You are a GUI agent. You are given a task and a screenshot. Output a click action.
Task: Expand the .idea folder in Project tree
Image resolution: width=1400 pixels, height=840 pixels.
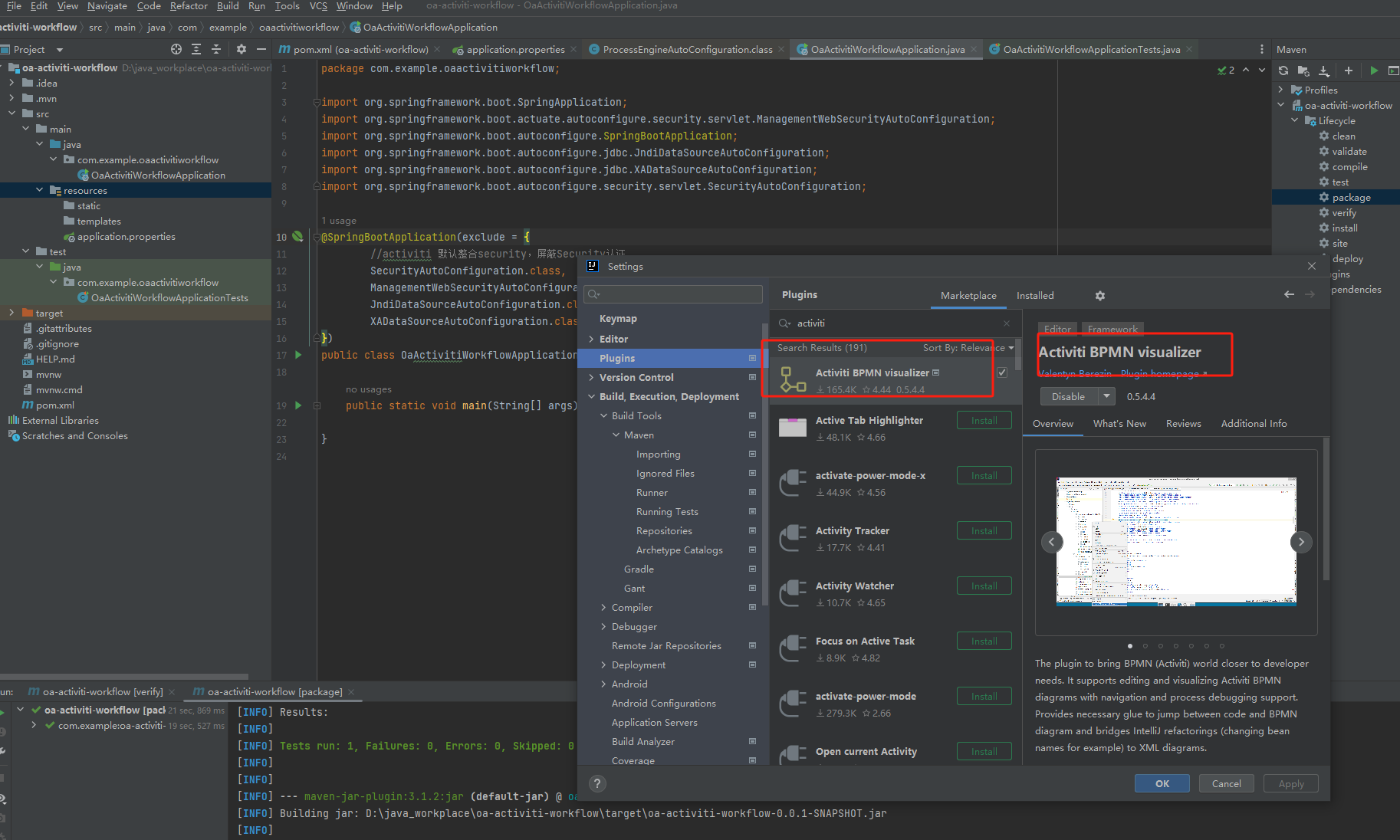click(12, 83)
